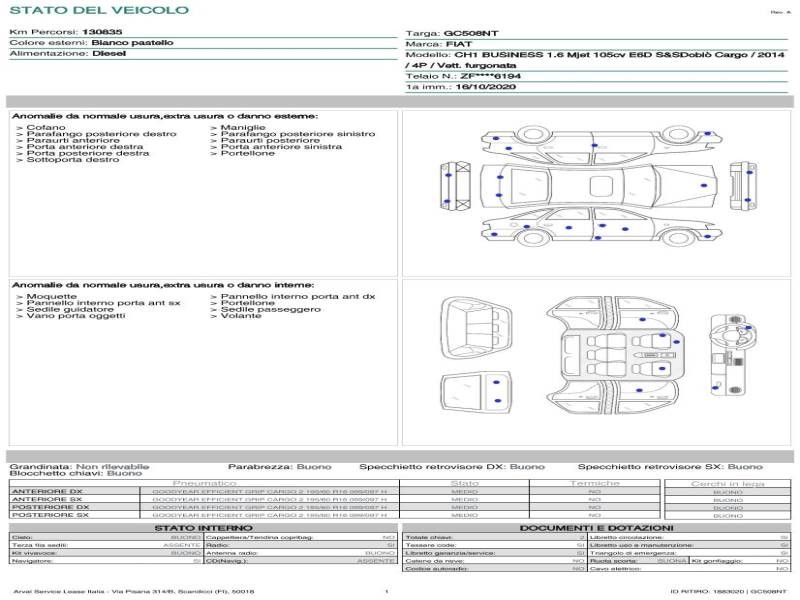
Task: Click the "DOCUMENTI E DOTAZIONI" section header
Action: [597, 528]
